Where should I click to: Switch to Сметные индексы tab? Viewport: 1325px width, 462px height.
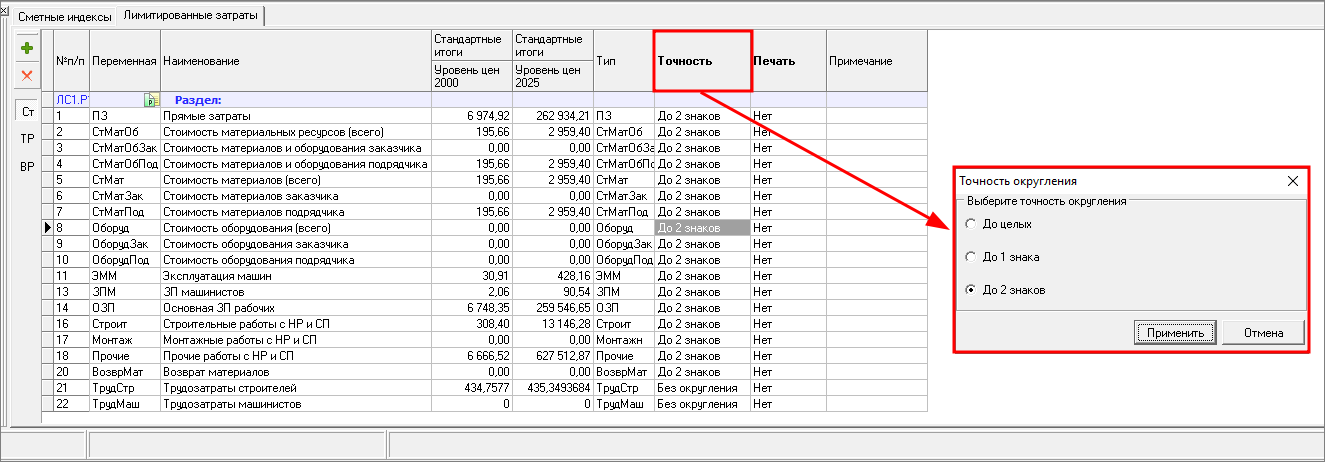click(58, 16)
